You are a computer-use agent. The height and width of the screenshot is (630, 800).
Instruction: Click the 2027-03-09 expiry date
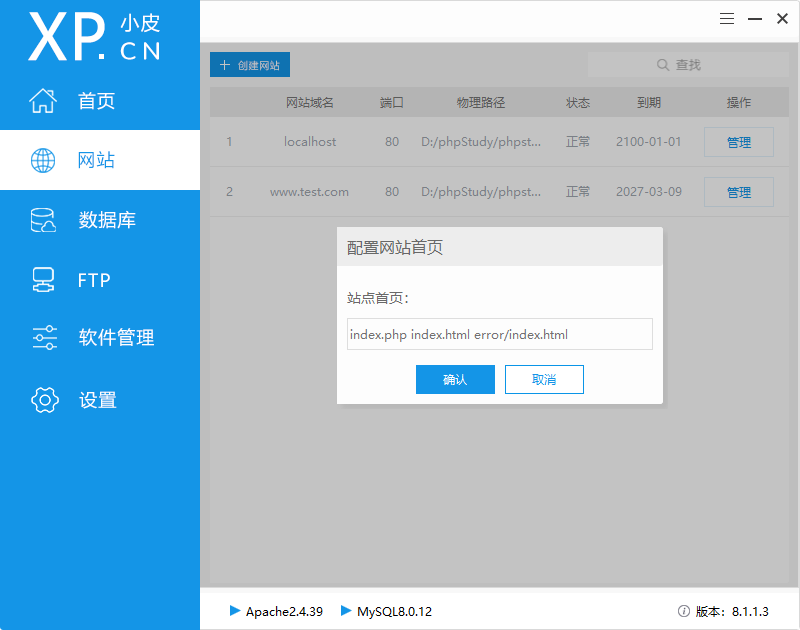tap(648, 192)
